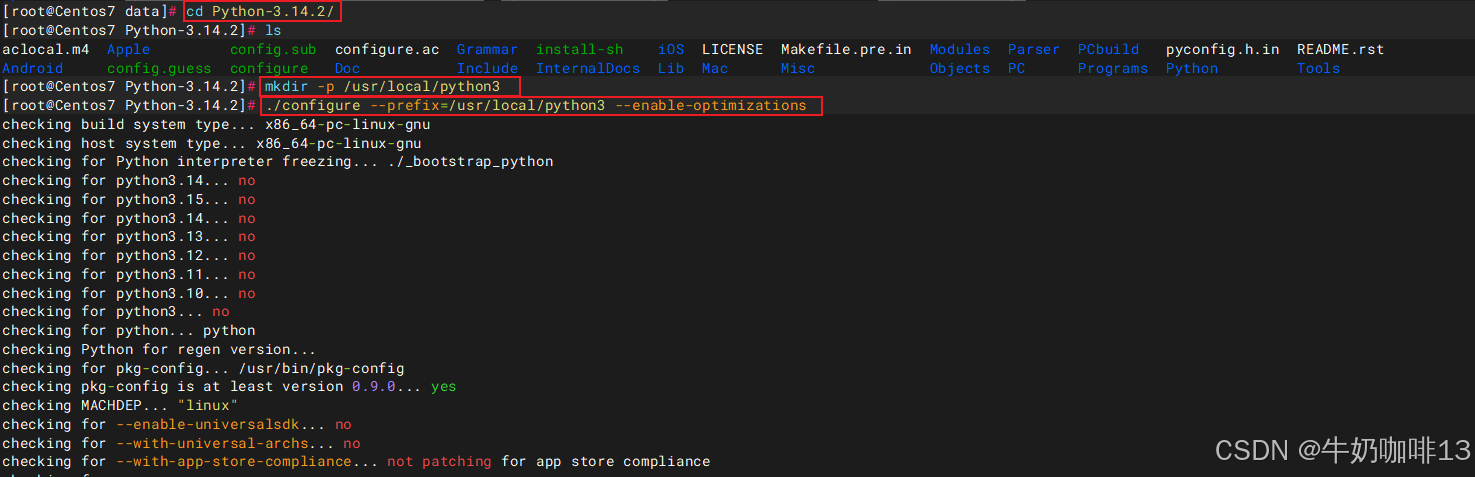Click the InternalDocs directory name

(x=588, y=68)
